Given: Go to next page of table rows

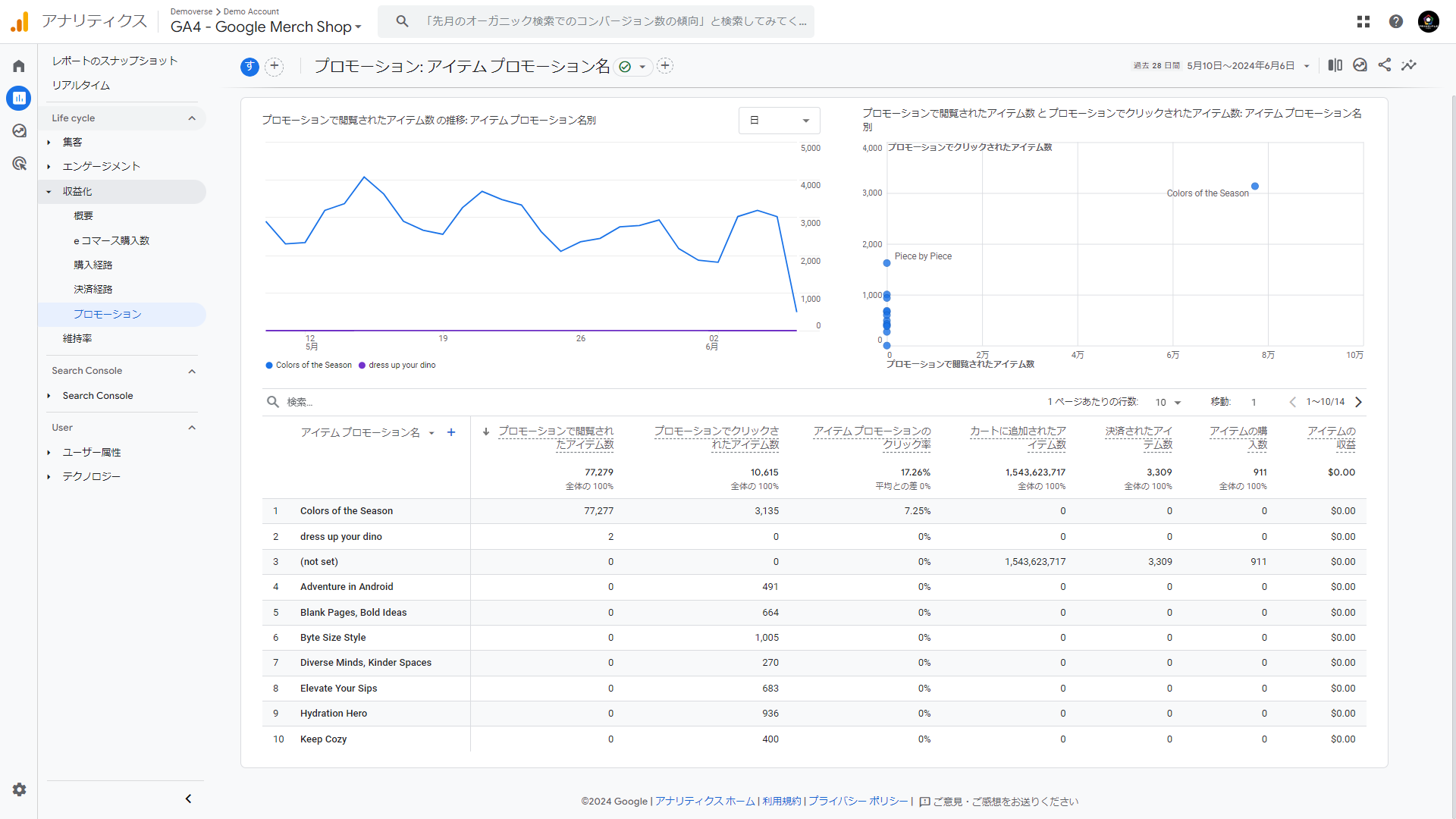Looking at the screenshot, I should (x=1359, y=402).
